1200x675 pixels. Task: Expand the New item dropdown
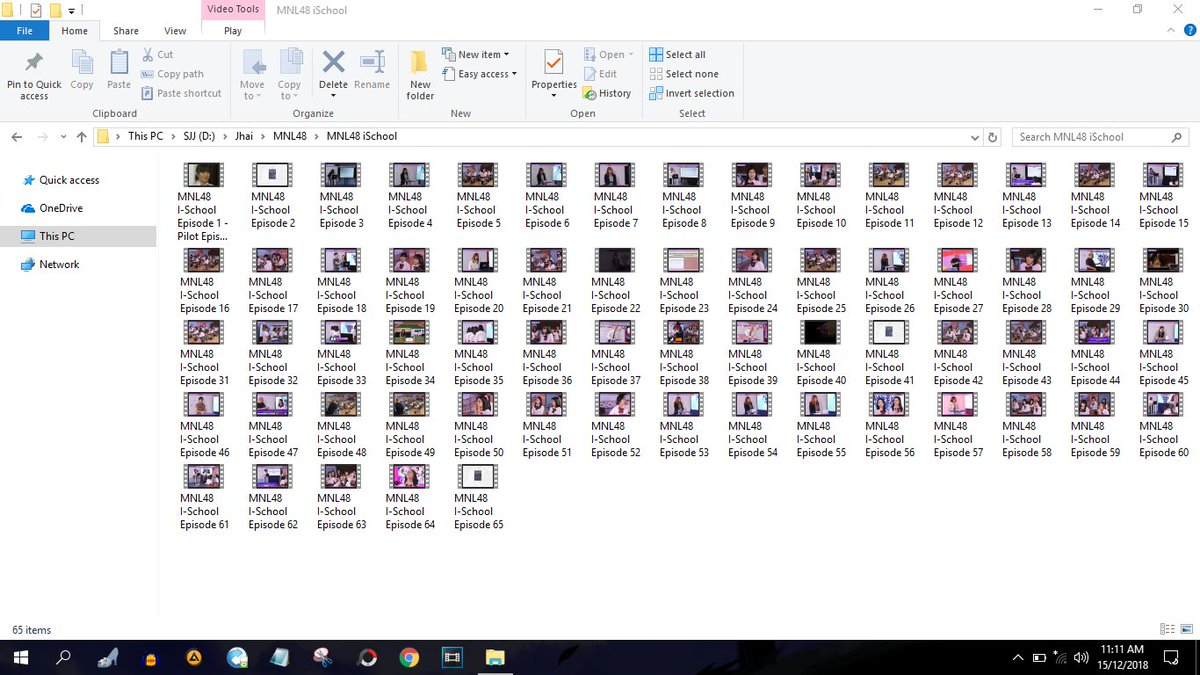[476, 55]
